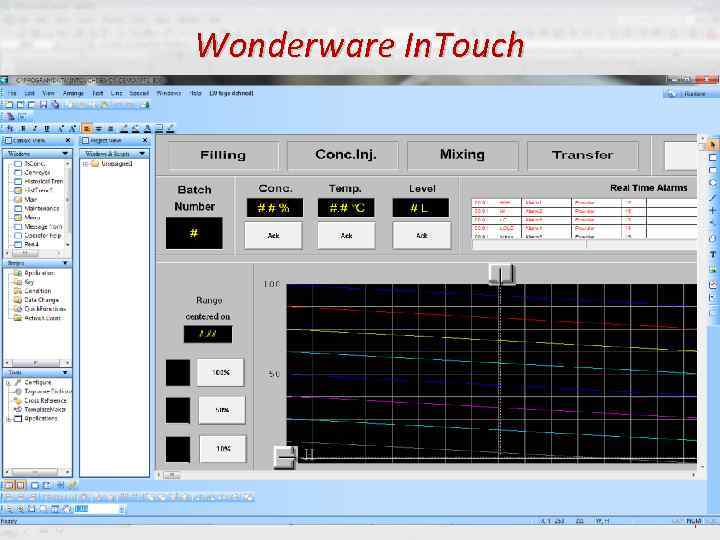The height and width of the screenshot is (540, 720).
Task: Open the Windows section dropdown arrow
Action: coord(65,153)
